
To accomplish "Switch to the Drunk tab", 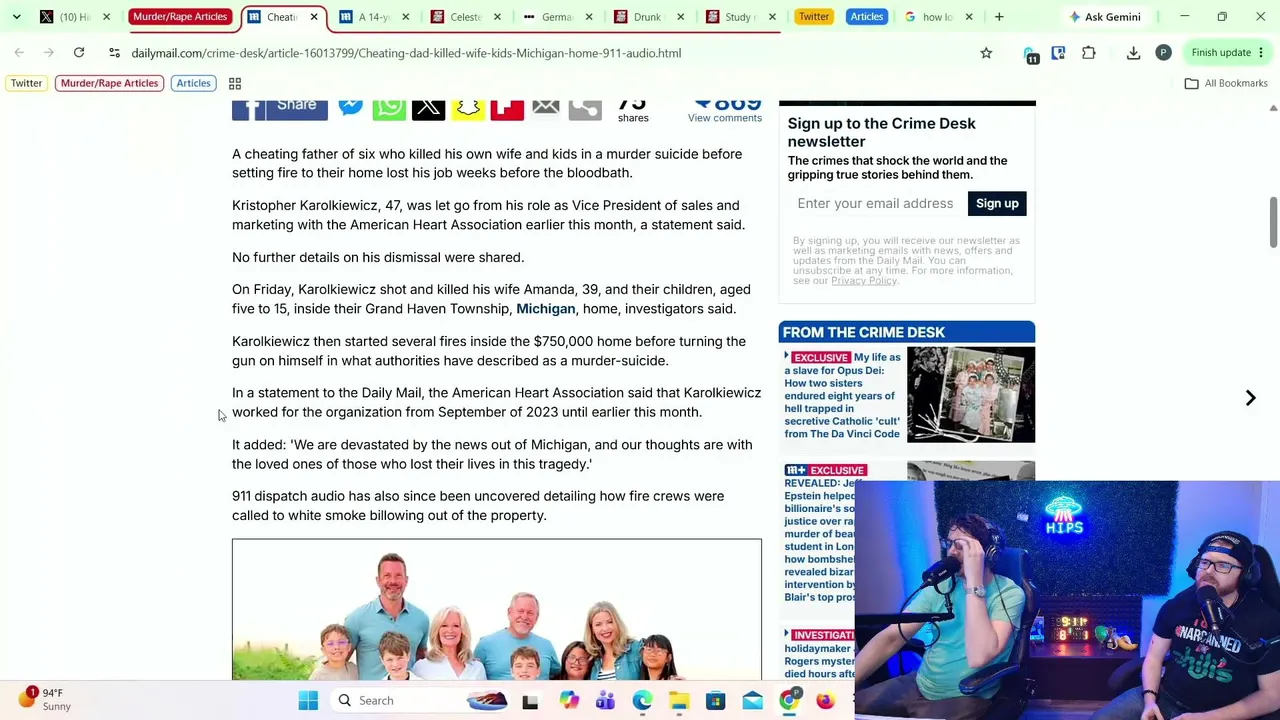I will [x=647, y=17].
